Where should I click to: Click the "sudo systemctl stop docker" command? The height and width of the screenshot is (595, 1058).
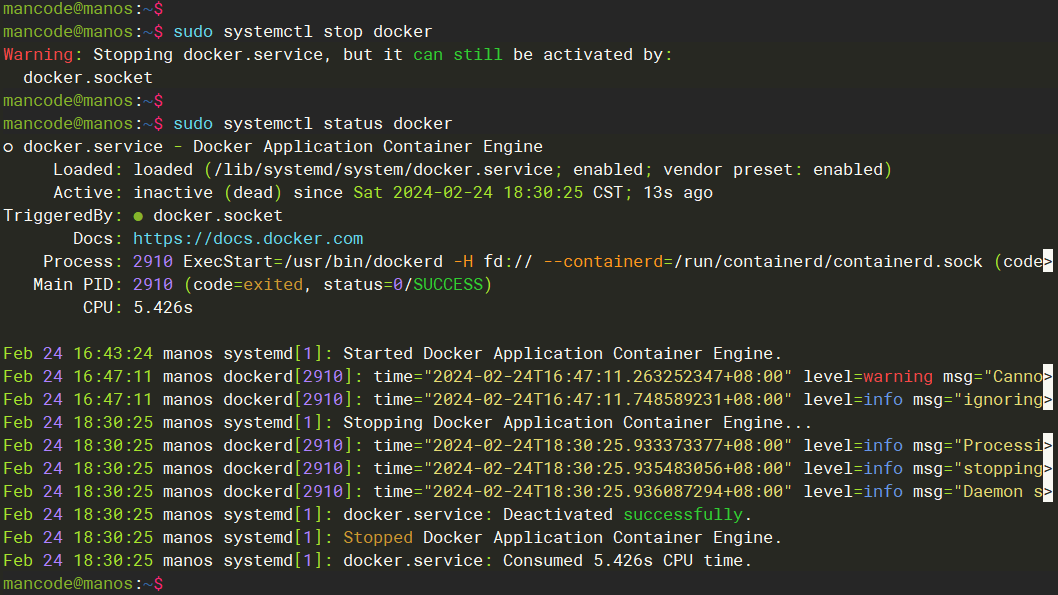303,32
